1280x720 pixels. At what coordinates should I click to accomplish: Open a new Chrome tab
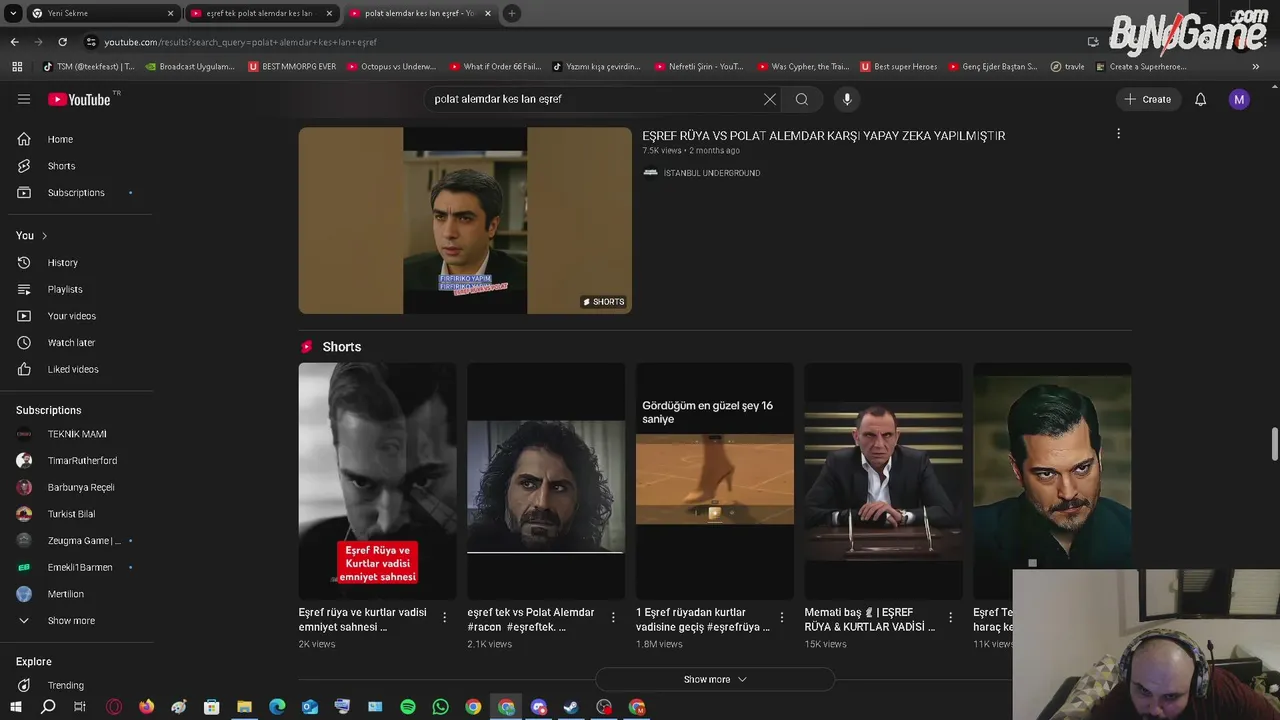511,13
